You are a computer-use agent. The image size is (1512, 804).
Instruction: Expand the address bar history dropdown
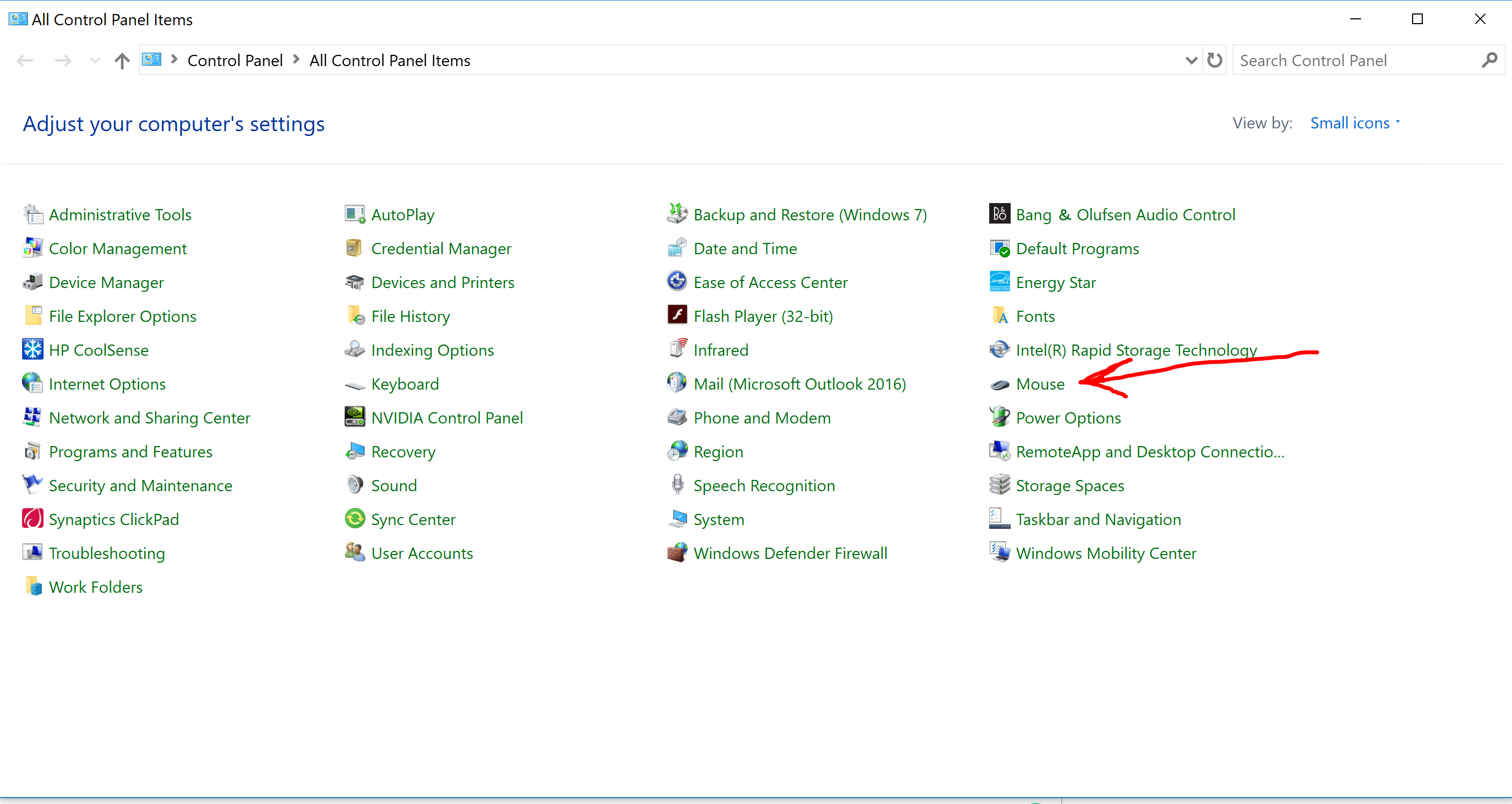click(1191, 60)
